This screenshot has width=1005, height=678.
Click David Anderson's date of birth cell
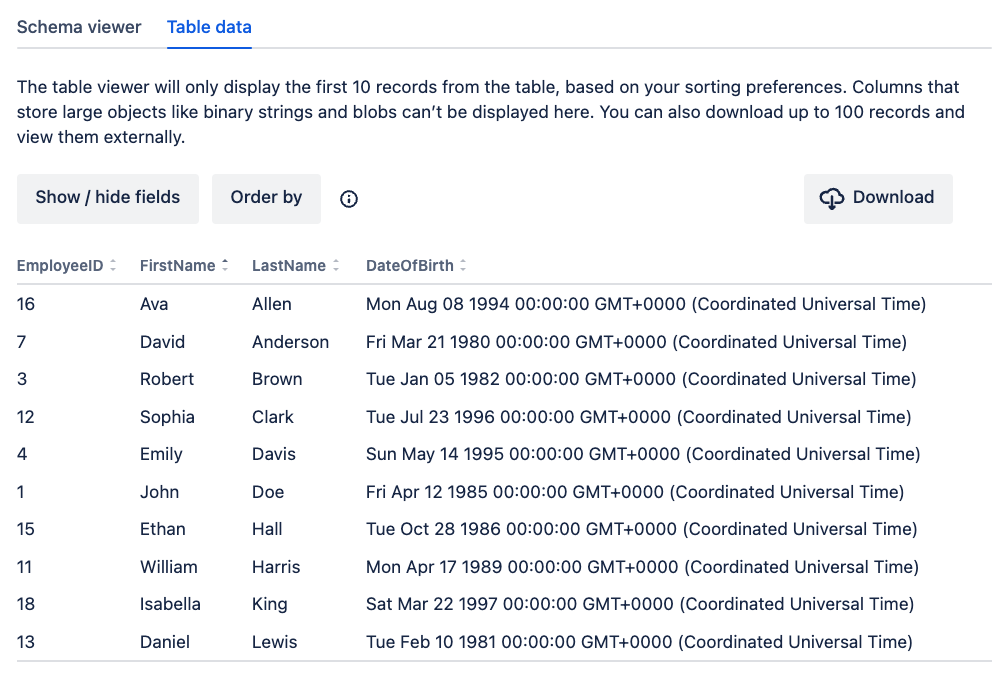point(636,341)
